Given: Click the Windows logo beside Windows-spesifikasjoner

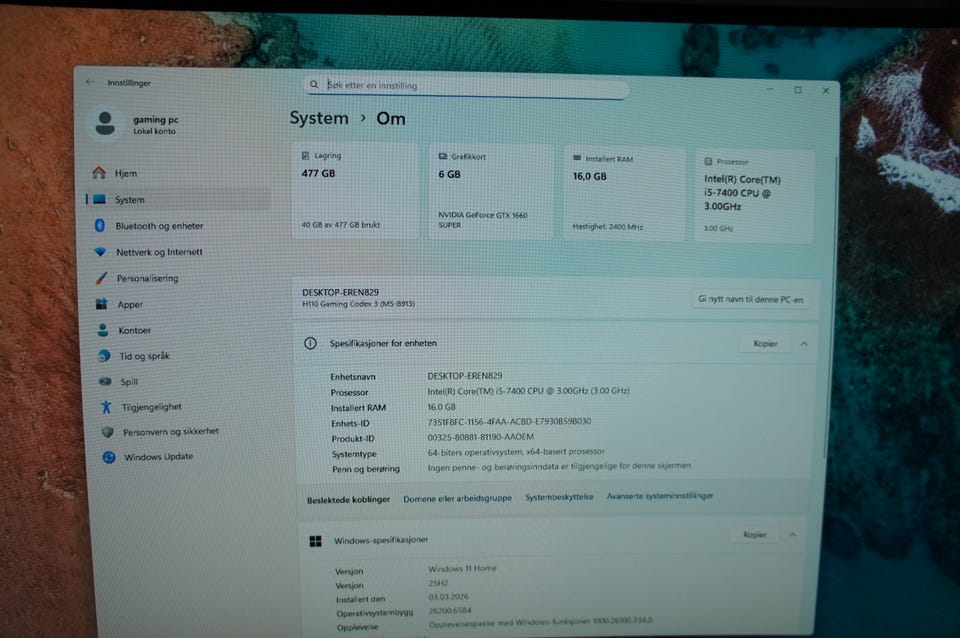Looking at the screenshot, I should (315, 541).
